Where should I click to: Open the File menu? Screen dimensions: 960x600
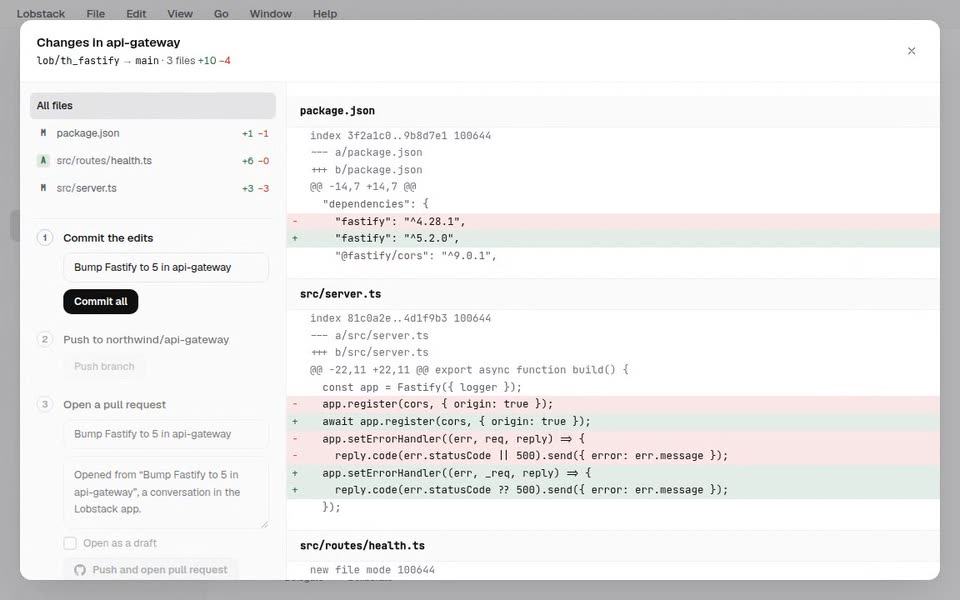(x=96, y=13)
